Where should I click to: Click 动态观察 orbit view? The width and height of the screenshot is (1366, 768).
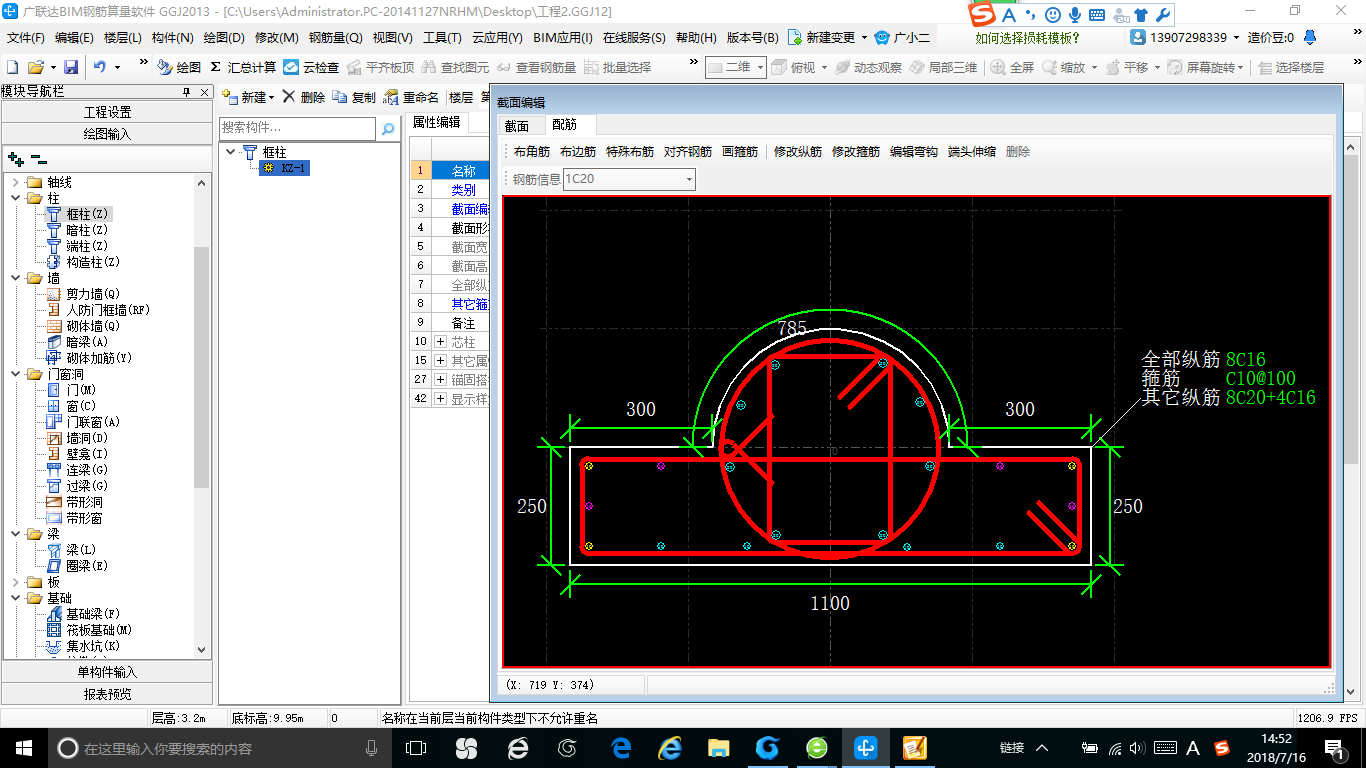(x=868, y=67)
